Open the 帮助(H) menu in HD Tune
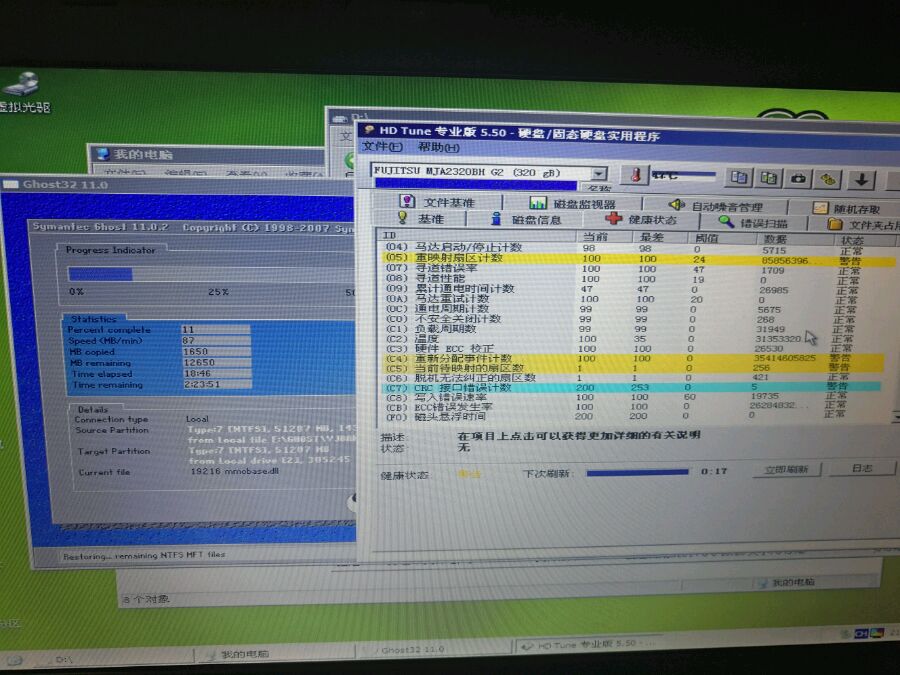900x675 pixels. pyautogui.click(x=439, y=148)
